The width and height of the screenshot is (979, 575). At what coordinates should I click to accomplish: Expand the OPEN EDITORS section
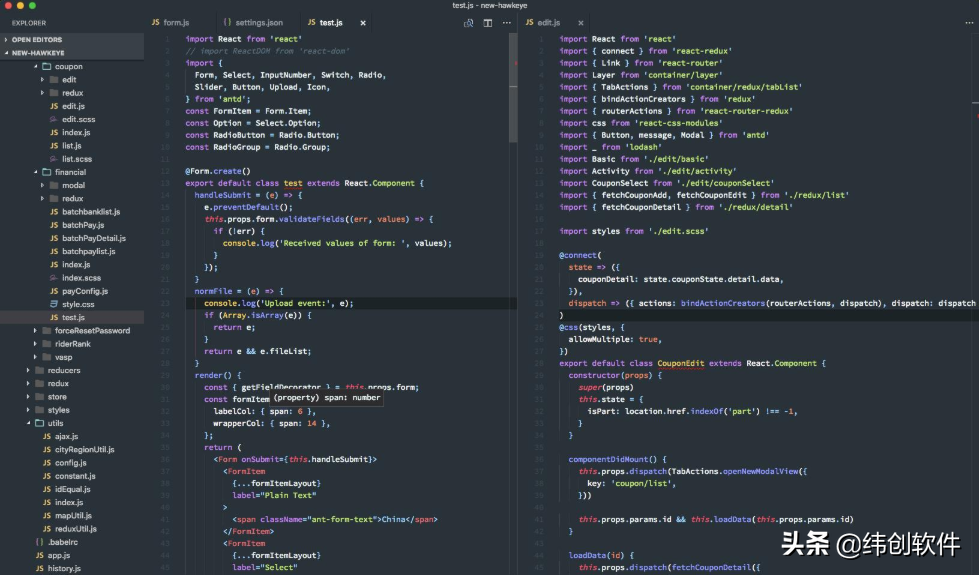tap(7, 40)
